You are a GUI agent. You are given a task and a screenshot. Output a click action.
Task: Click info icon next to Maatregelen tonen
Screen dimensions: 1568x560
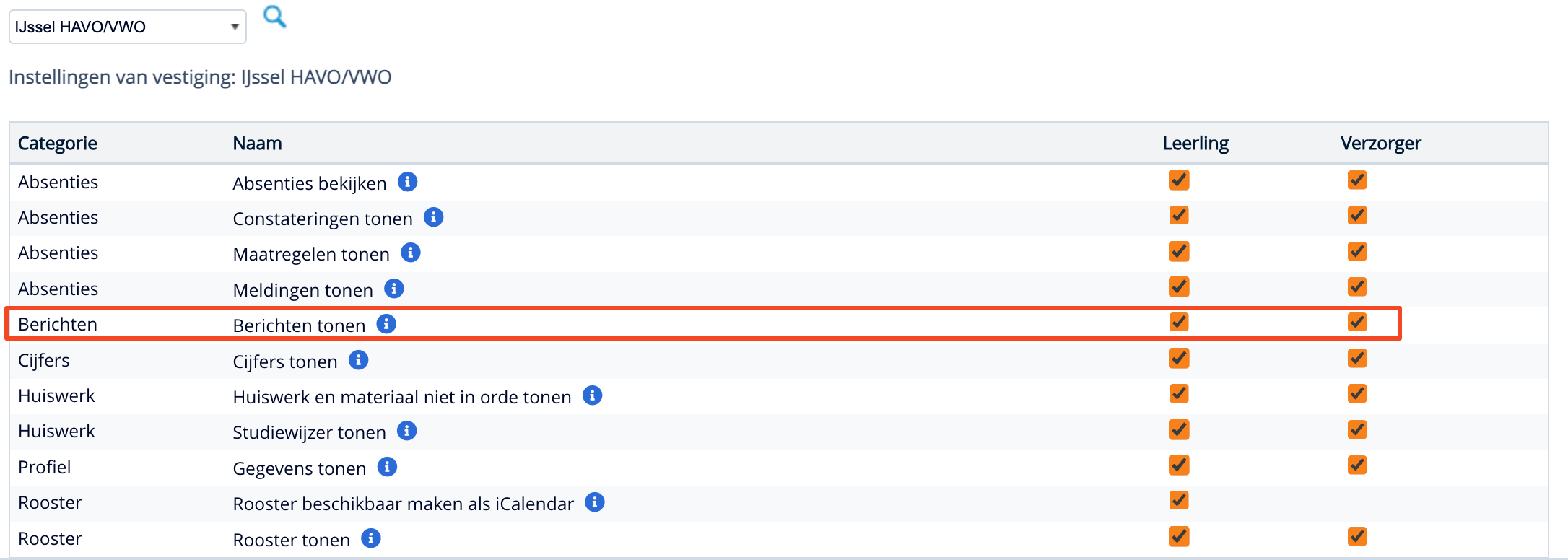click(x=411, y=253)
